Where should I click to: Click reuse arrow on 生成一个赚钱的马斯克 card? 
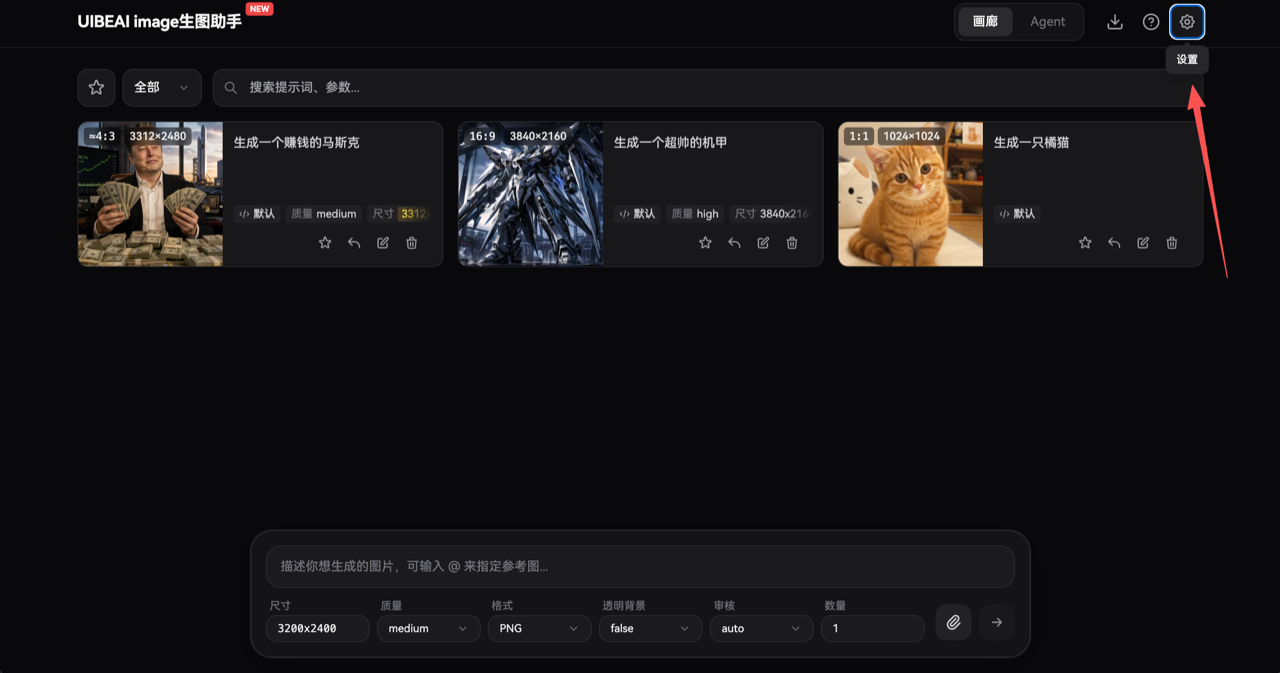click(354, 243)
